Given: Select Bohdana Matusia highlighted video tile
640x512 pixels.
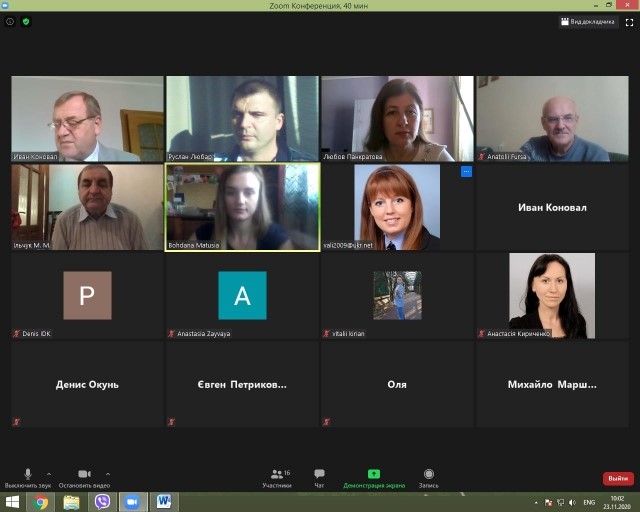Looking at the screenshot, I should click(x=242, y=207).
